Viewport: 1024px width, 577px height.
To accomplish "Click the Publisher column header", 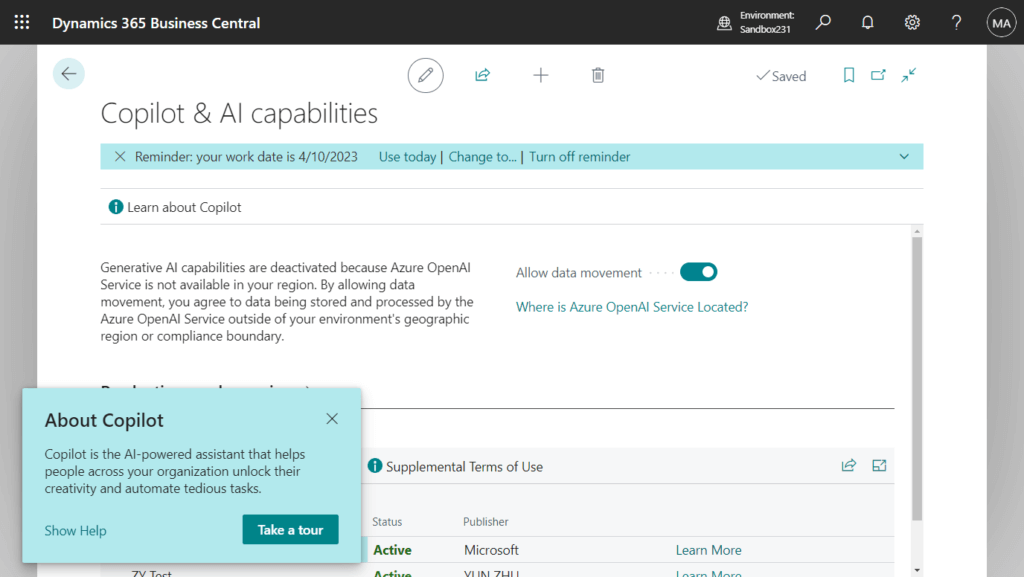I will pos(485,522).
